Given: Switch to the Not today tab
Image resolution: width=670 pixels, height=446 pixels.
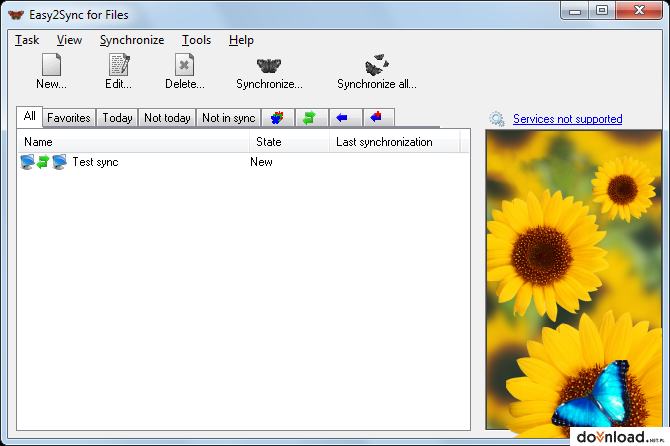Looking at the screenshot, I should [x=167, y=117].
